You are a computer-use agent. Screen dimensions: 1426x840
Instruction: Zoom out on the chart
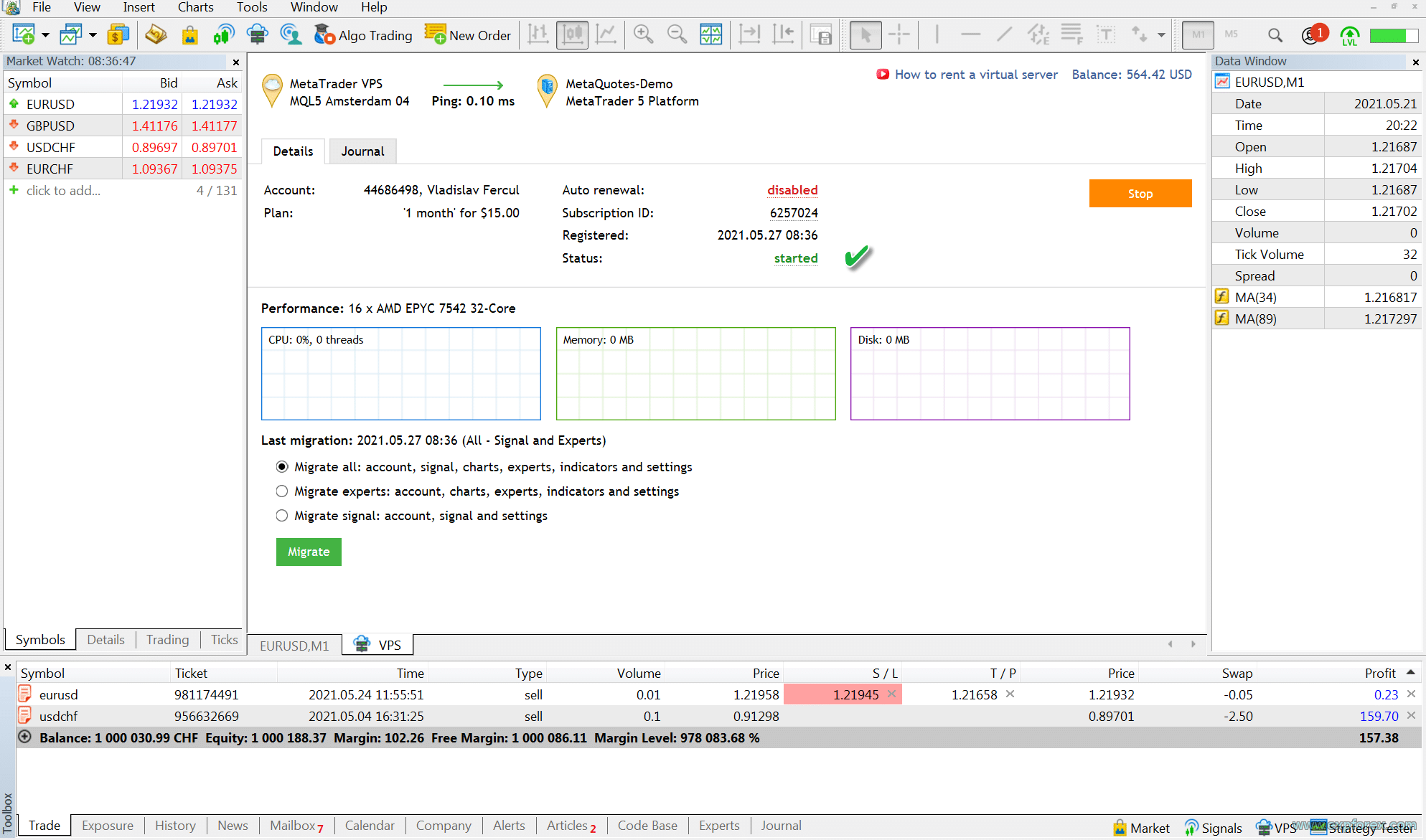677,34
